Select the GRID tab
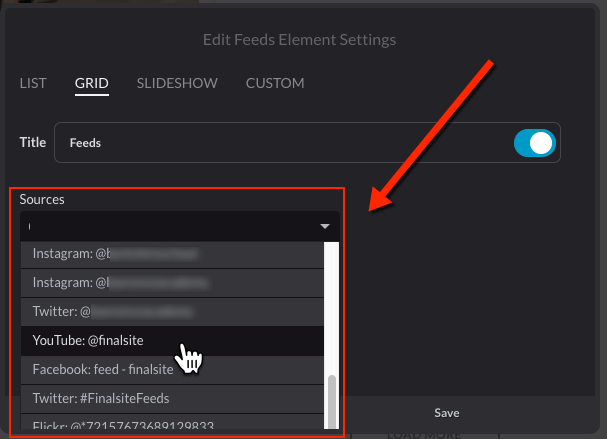This screenshot has height=439, width=607. pos(92,83)
